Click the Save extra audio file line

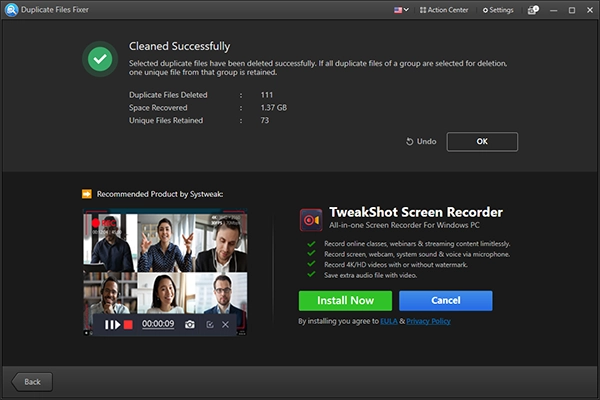[370, 275]
